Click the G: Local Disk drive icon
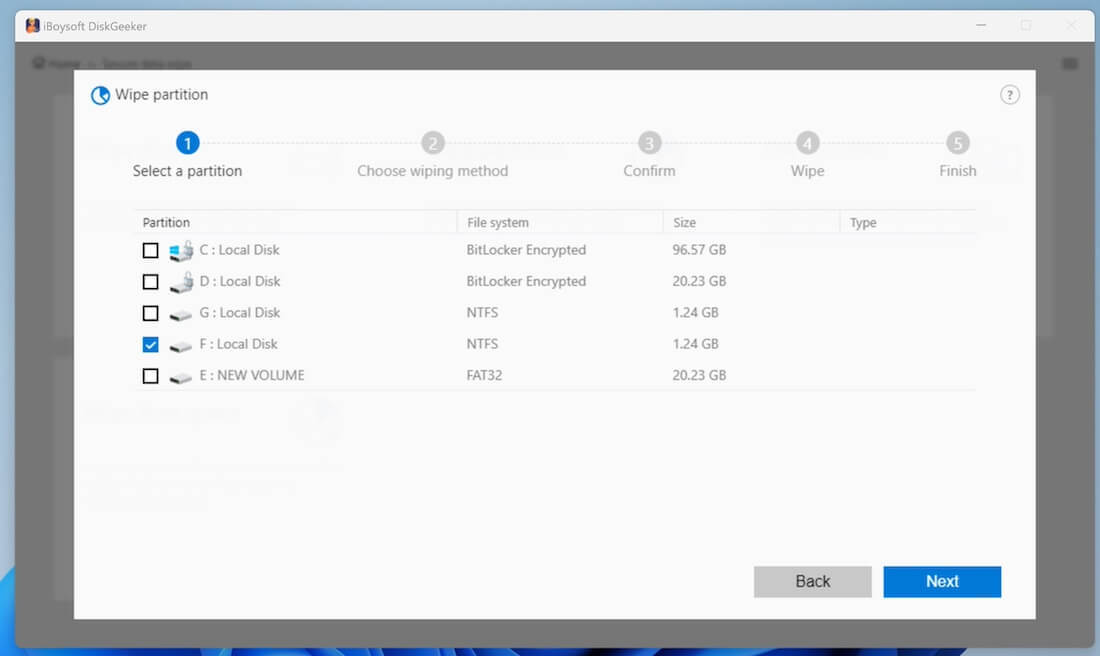 (181, 315)
